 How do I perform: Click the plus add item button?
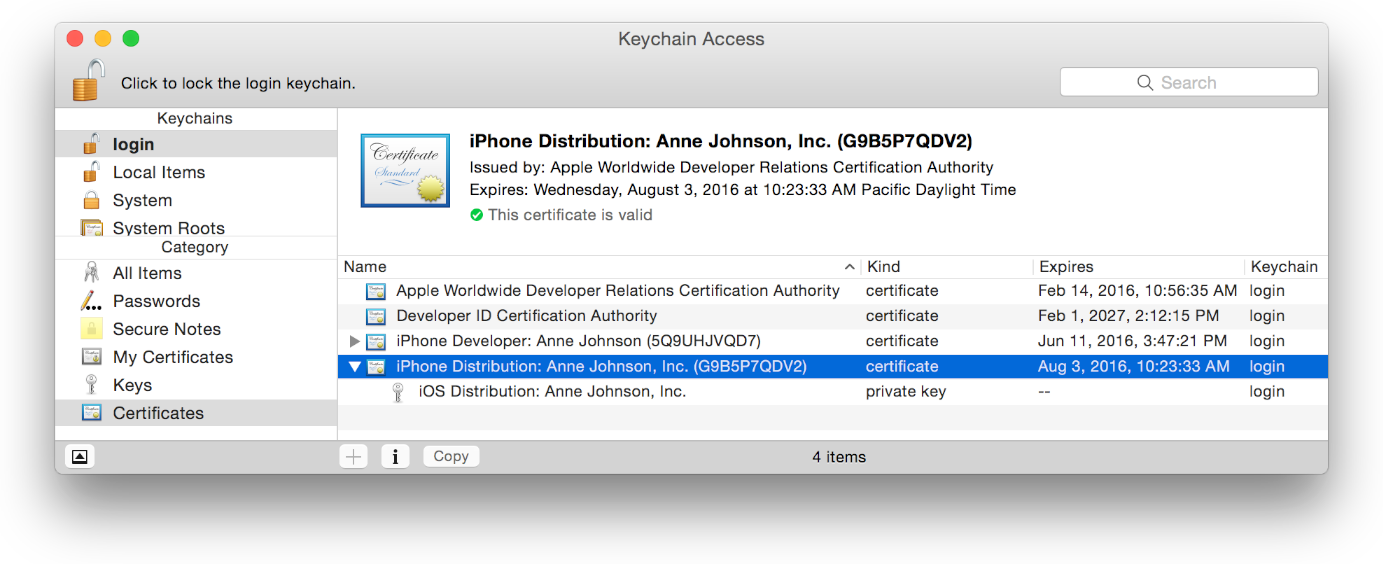354,456
